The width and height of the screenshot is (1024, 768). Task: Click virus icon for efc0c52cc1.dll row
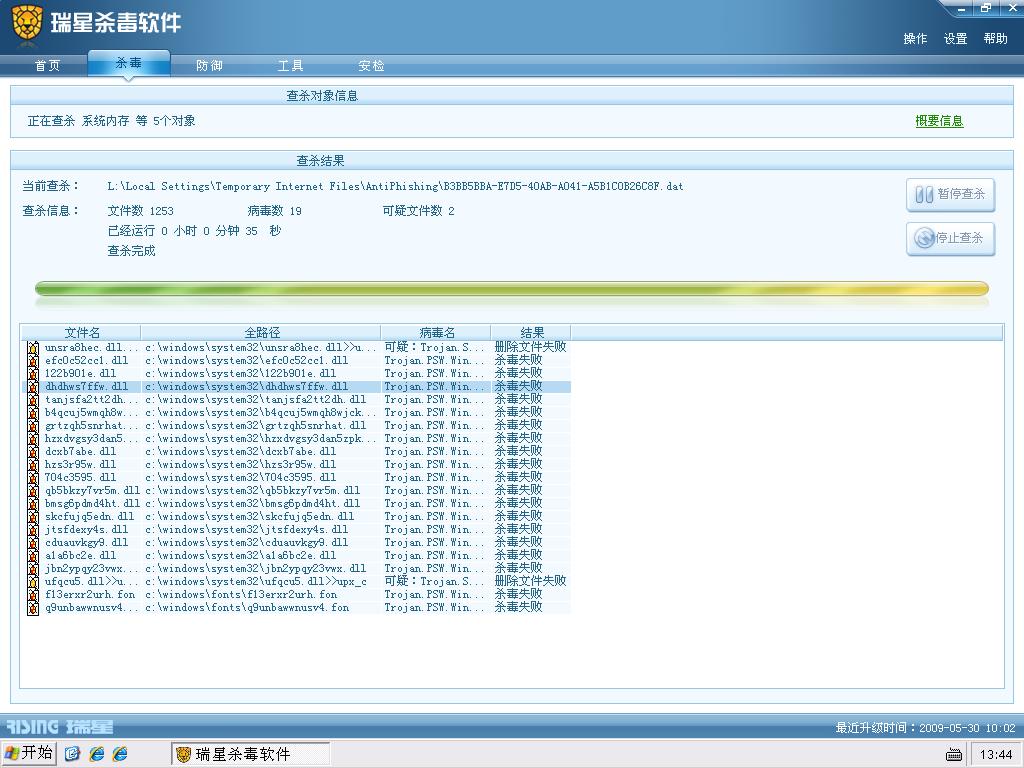(x=33, y=360)
